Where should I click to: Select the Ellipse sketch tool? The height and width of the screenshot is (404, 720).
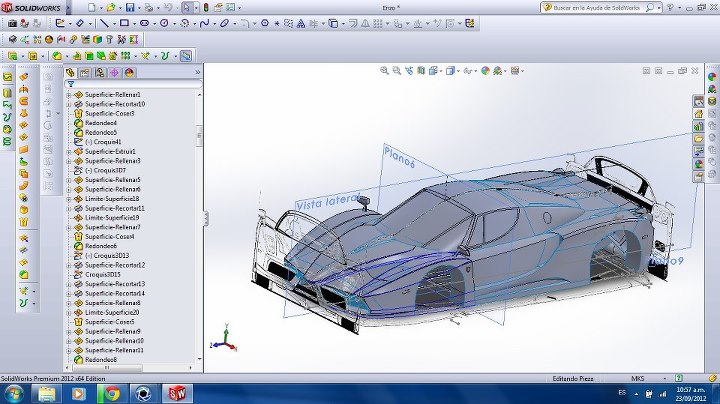(224, 23)
